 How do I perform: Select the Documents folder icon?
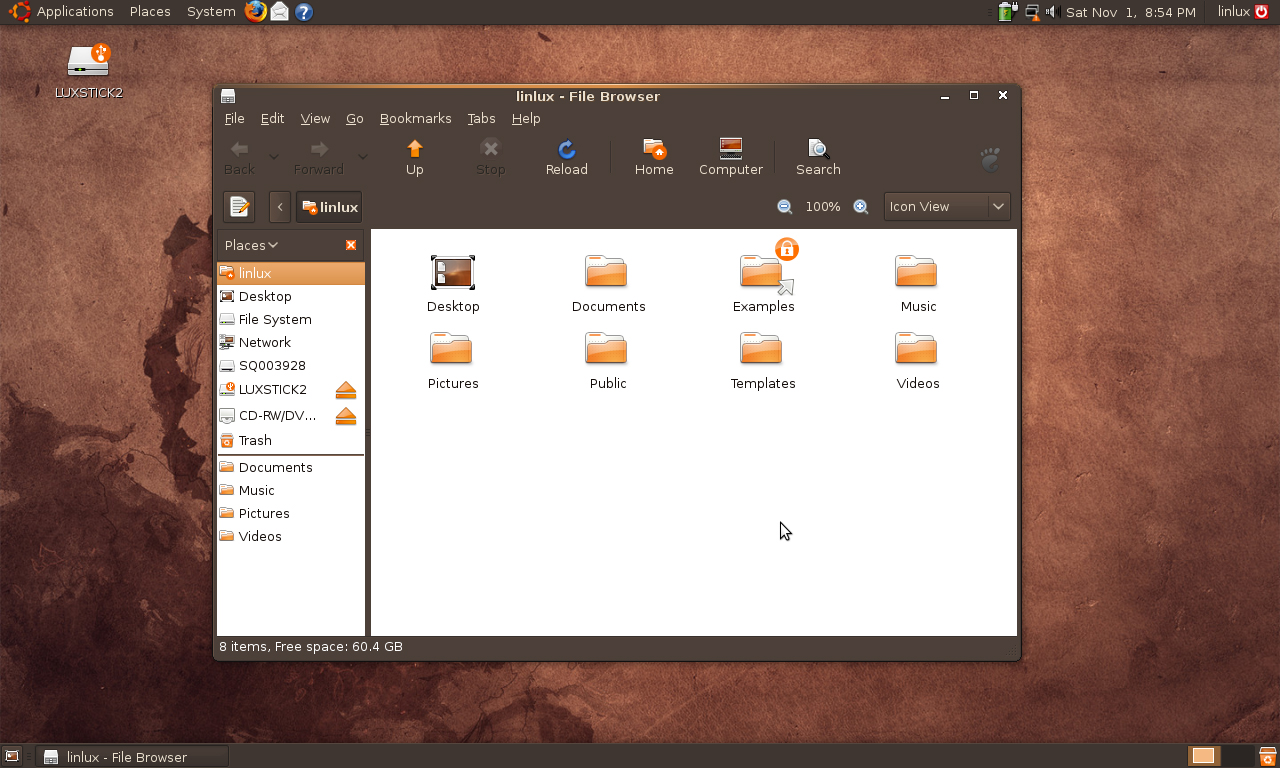click(606, 272)
